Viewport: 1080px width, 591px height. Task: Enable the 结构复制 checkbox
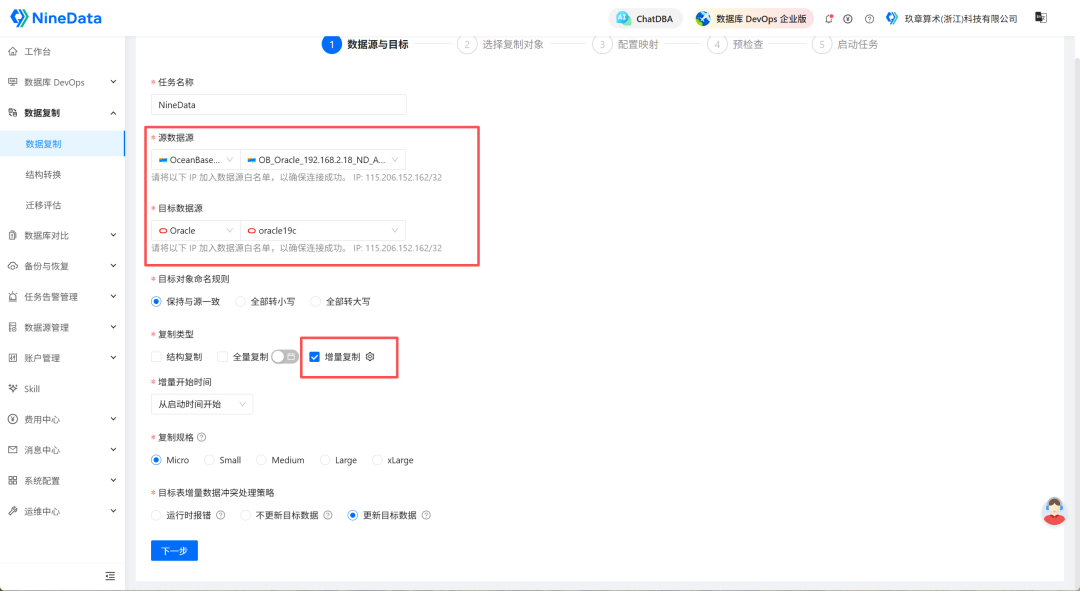(156, 357)
